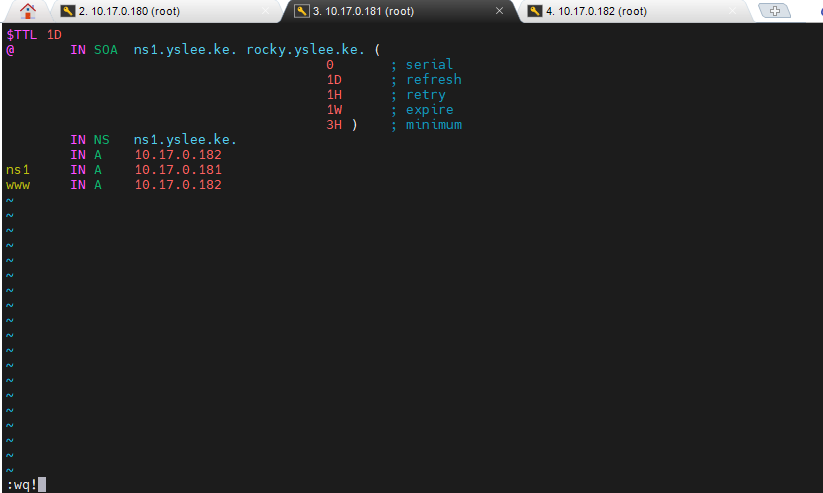This screenshot has width=823, height=493.
Task: Click the www hostname label
Action: [18, 185]
